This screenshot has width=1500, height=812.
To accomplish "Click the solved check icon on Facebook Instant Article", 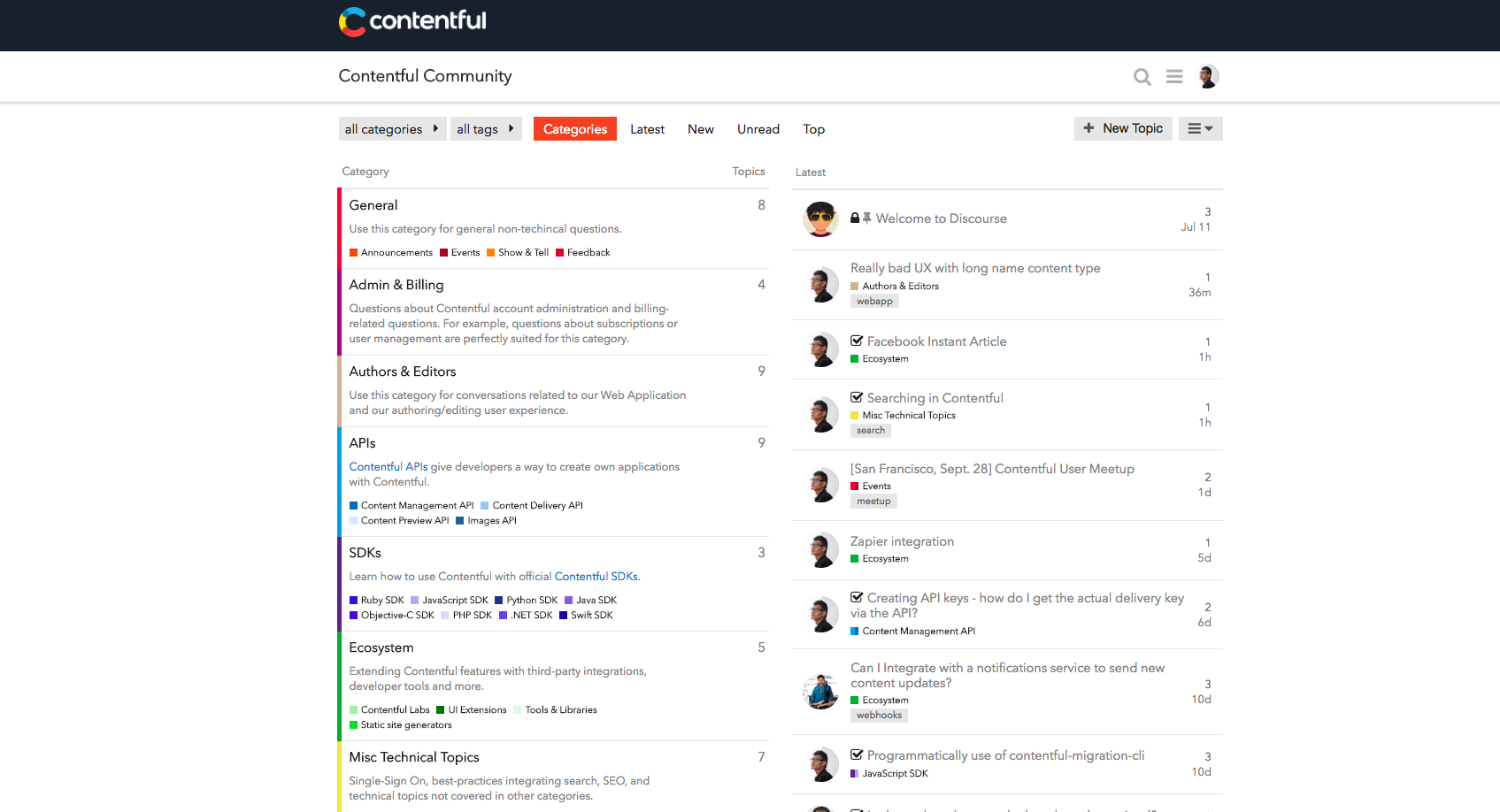I will 857,341.
